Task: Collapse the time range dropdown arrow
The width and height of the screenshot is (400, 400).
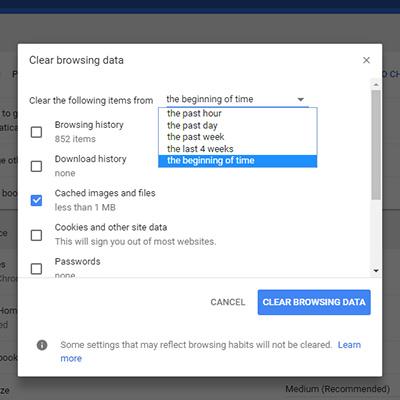Action: pos(301,99)
